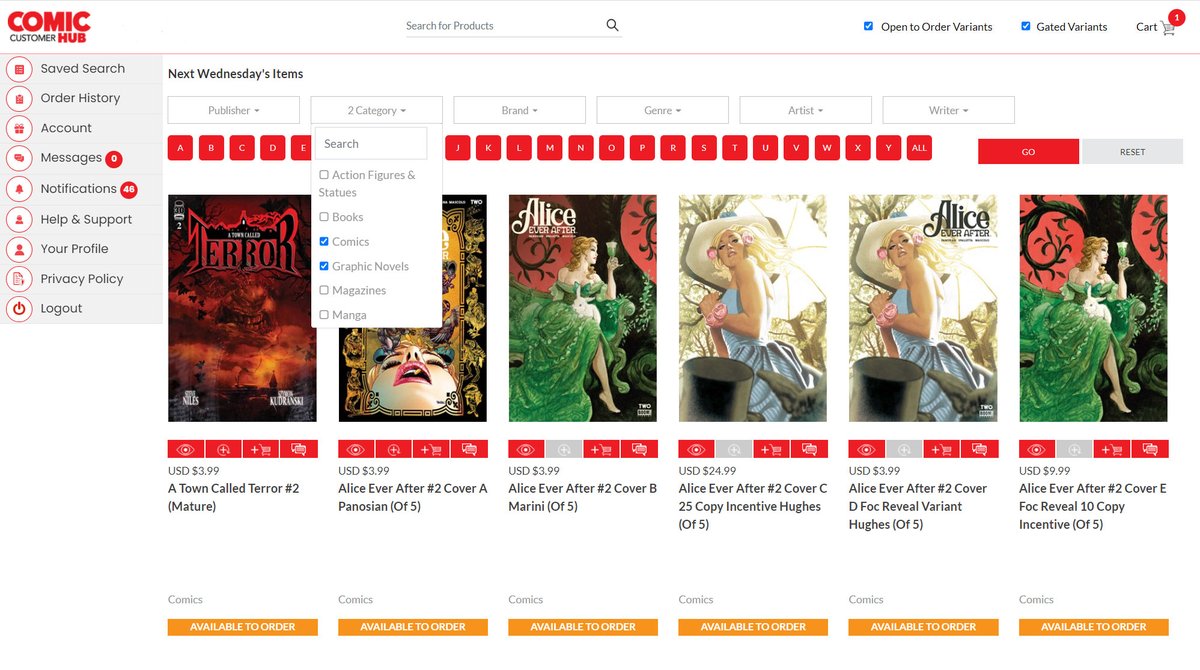This screenshot has width=1200, height=670.
Task: Click the reorder icon under Alice Ever After Cover C
Action: pyautogui.click(x=736, y=448)
